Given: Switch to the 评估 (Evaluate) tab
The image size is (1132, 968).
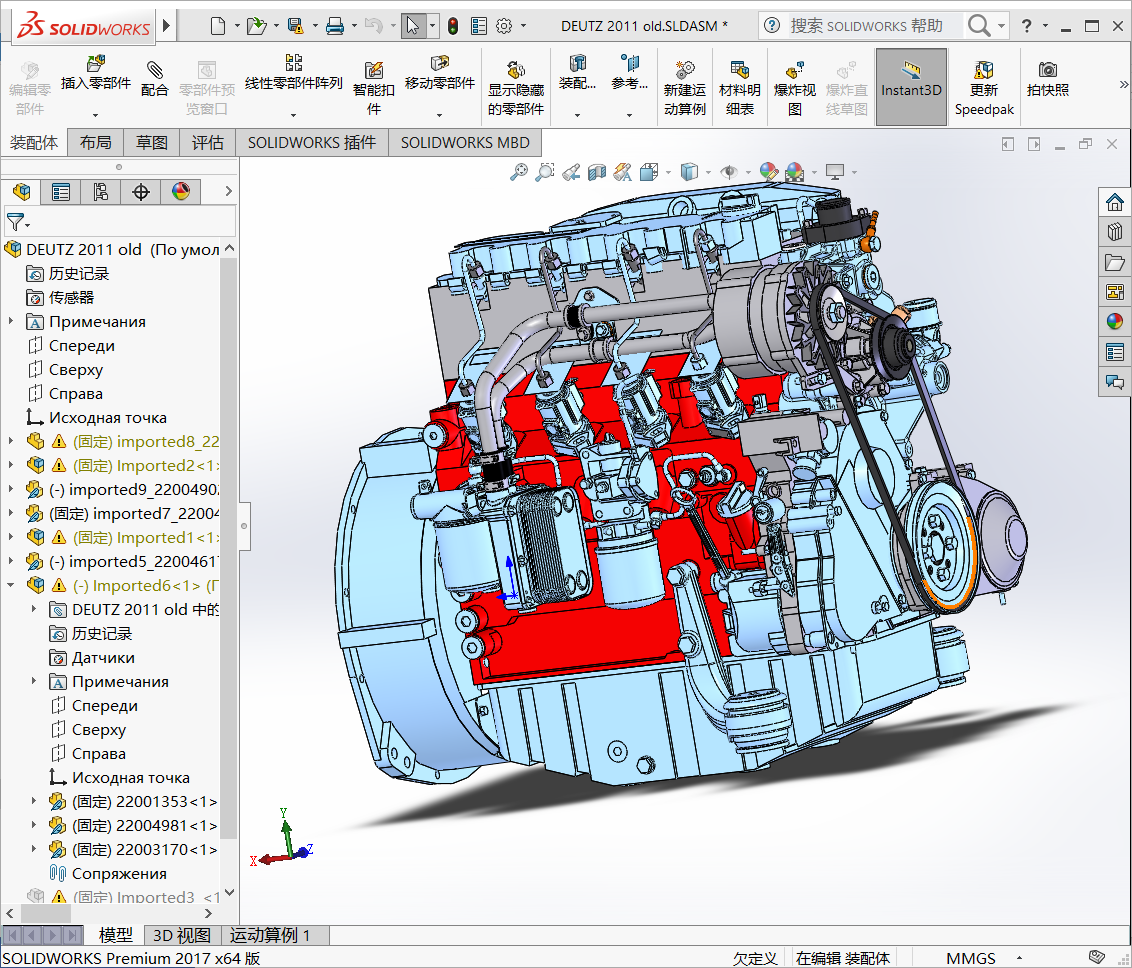Looking at the screenshot, I should [x=208, y=143].
